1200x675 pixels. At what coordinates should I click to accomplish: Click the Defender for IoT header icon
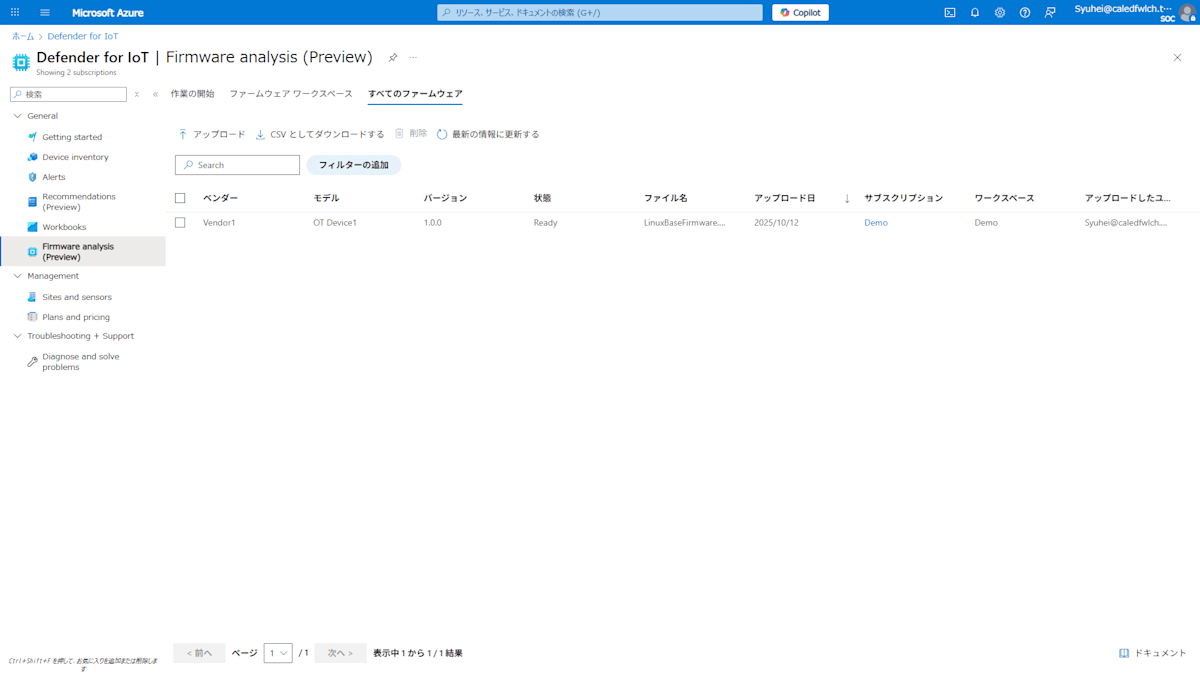point(21,62)
